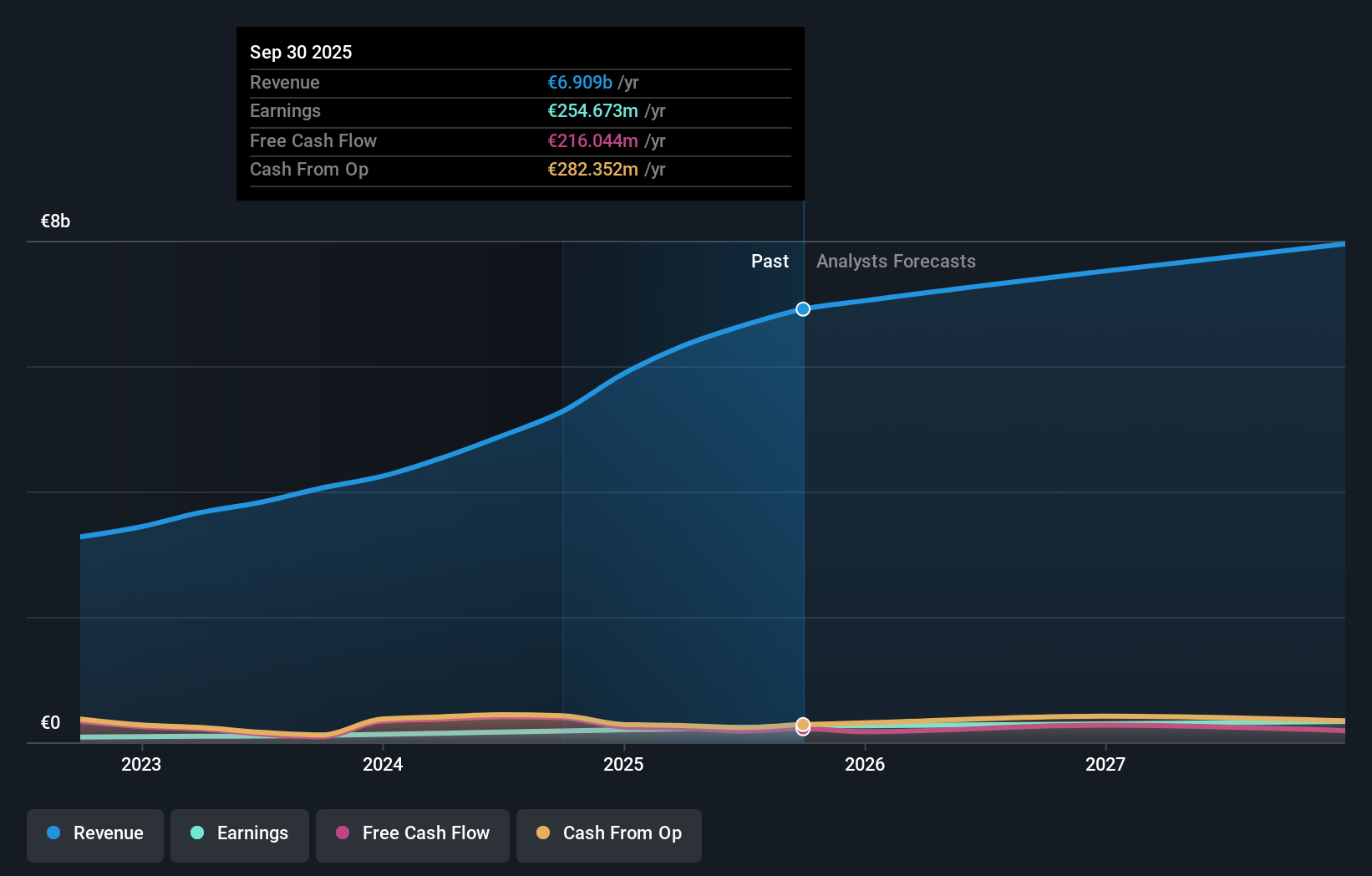Toggle the Earnings series visibility
The width and height of the screenshot is (1372, 876).
coord(240,833)
